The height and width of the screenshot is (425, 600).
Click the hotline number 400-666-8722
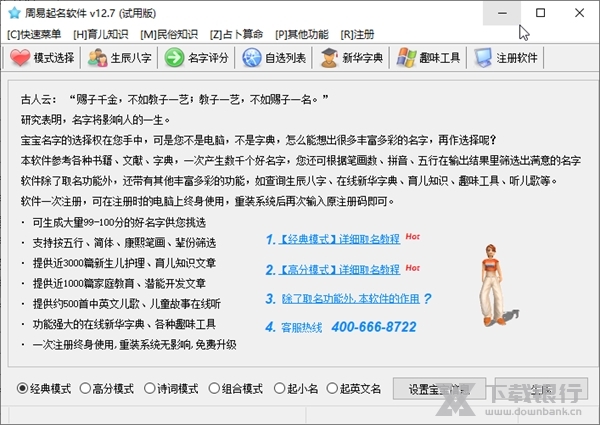pyautogui.click(x=374, y=327)
